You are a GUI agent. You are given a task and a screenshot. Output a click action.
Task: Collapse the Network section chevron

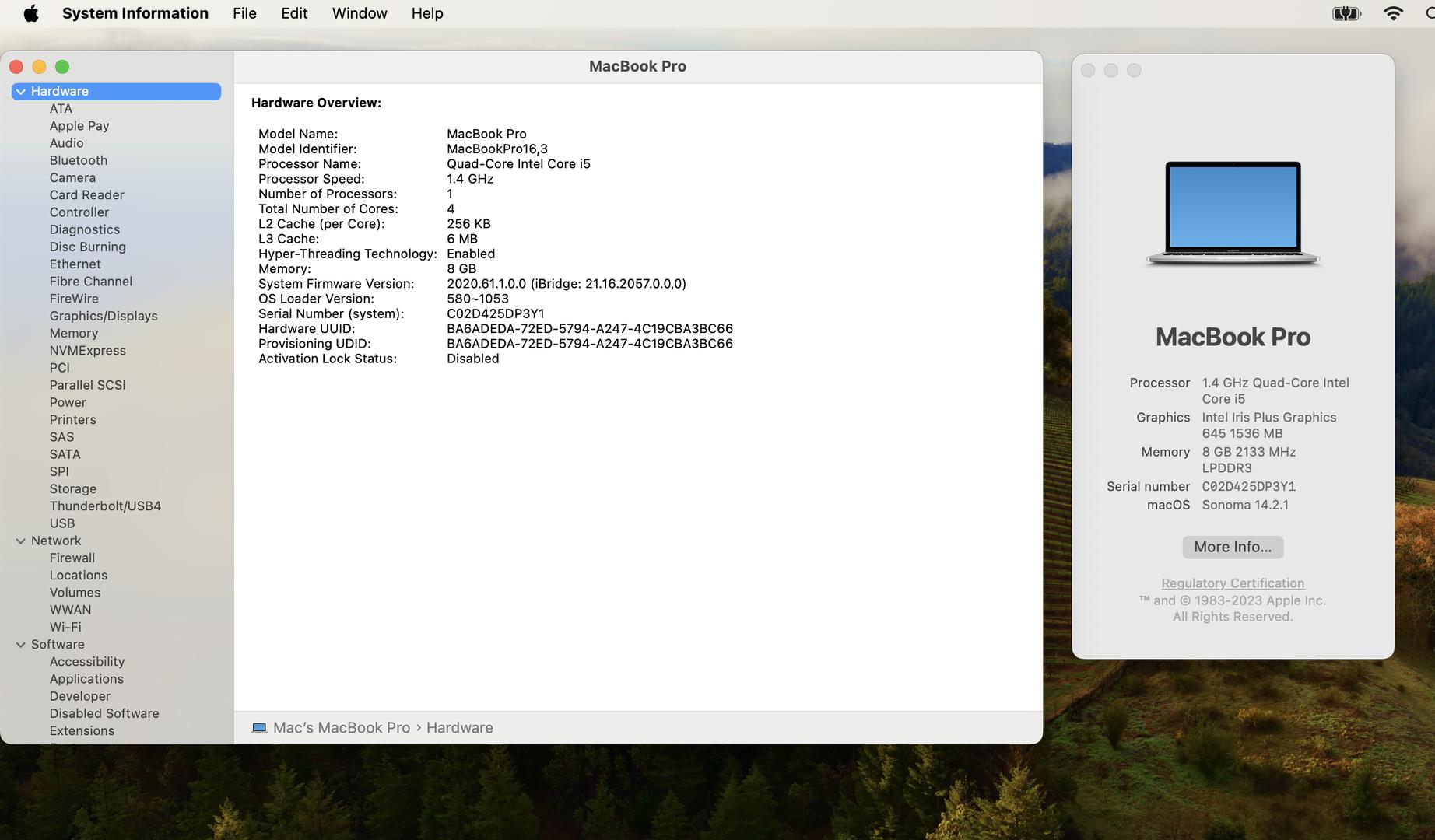click(21, 541)
